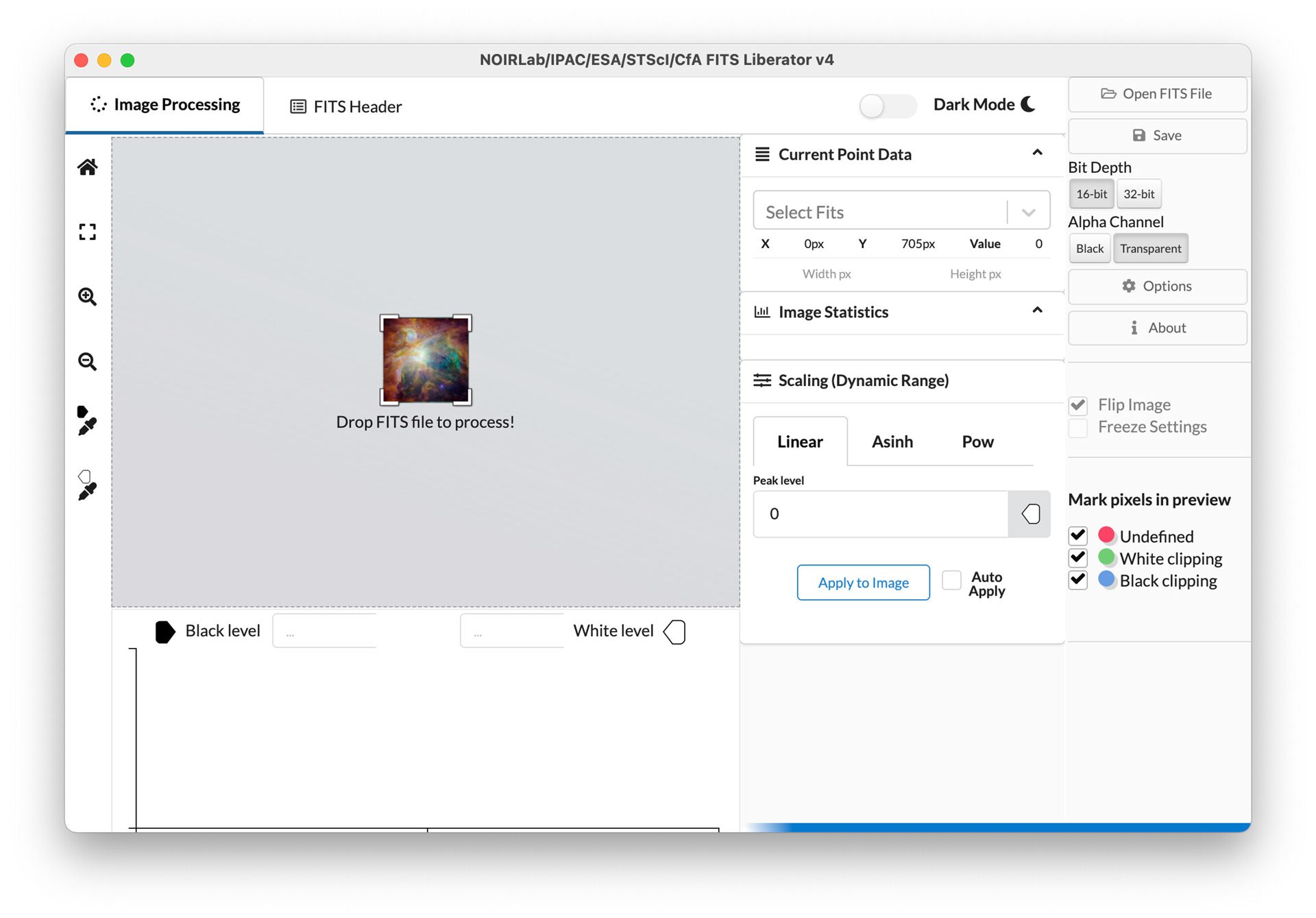Select the Asinh scaling tab
This screenshot has width=1316, height=918.
click(x=892, y=442)
